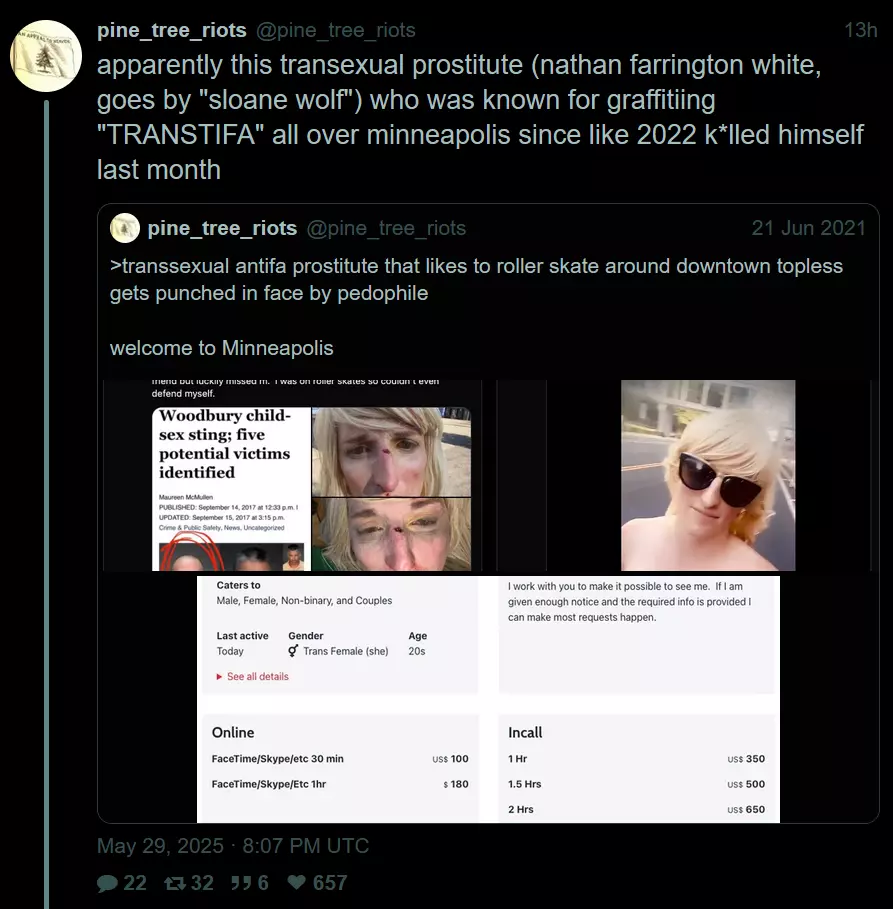Open the @pine_tree_riots handle in main tweet
Image resolution: width=893 pixels, height=909 pixels.
point(336,30)
